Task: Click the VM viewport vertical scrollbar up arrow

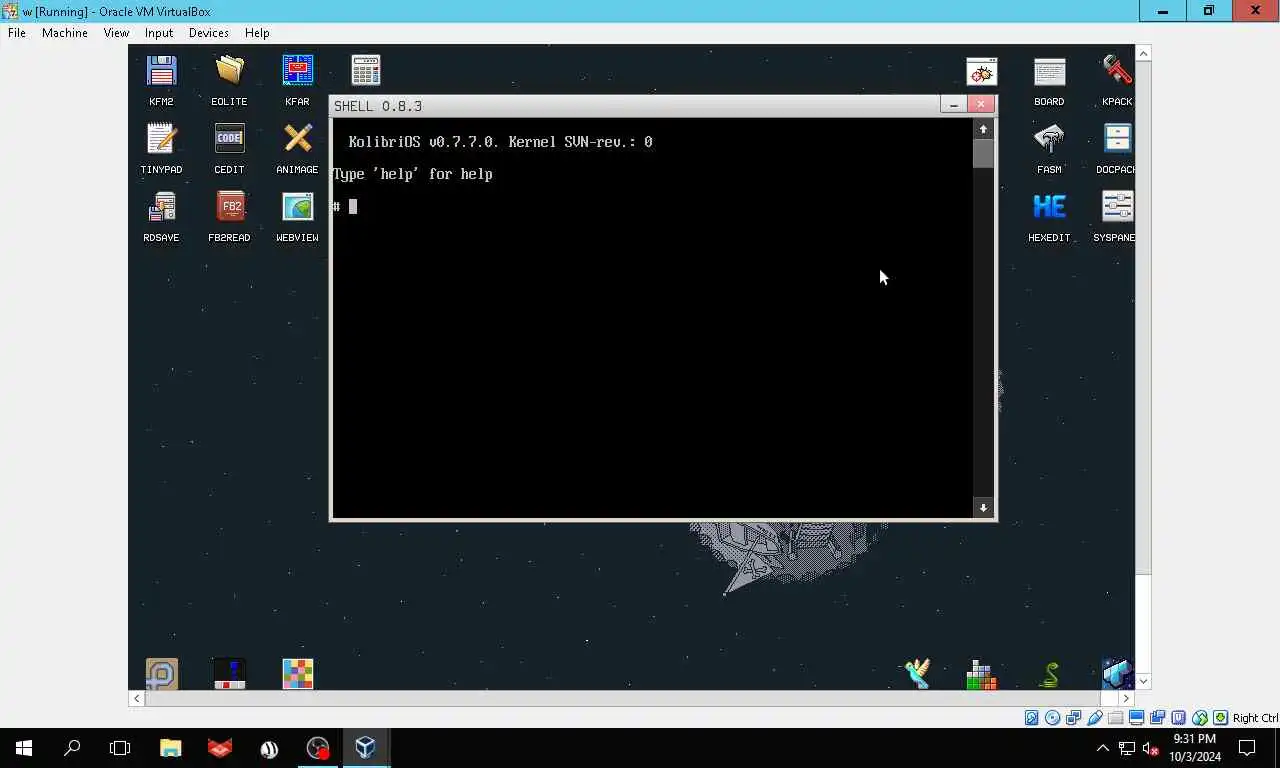Action: [1144, 53]
